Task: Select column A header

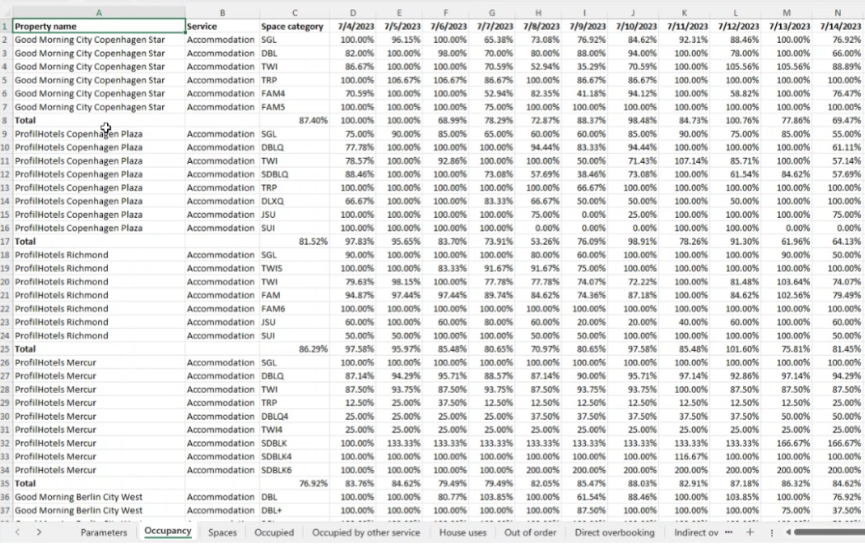Action: point(99,12)
